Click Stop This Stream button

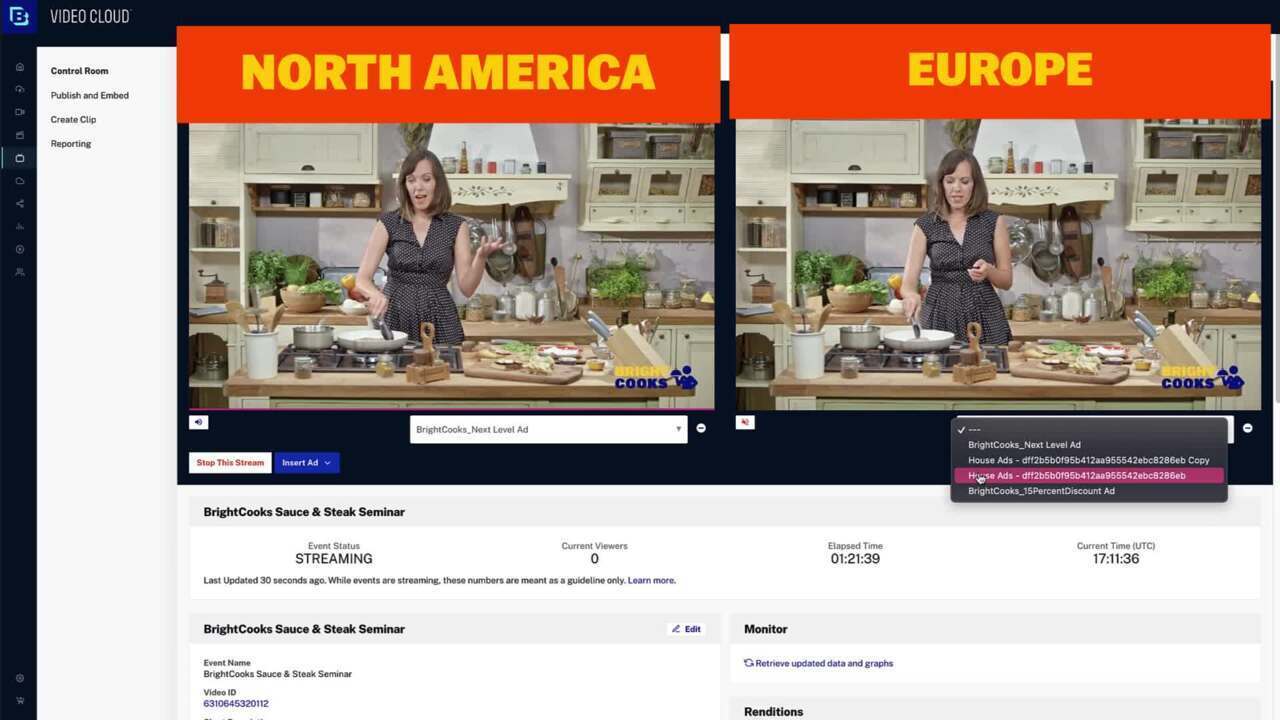(230, 463)
